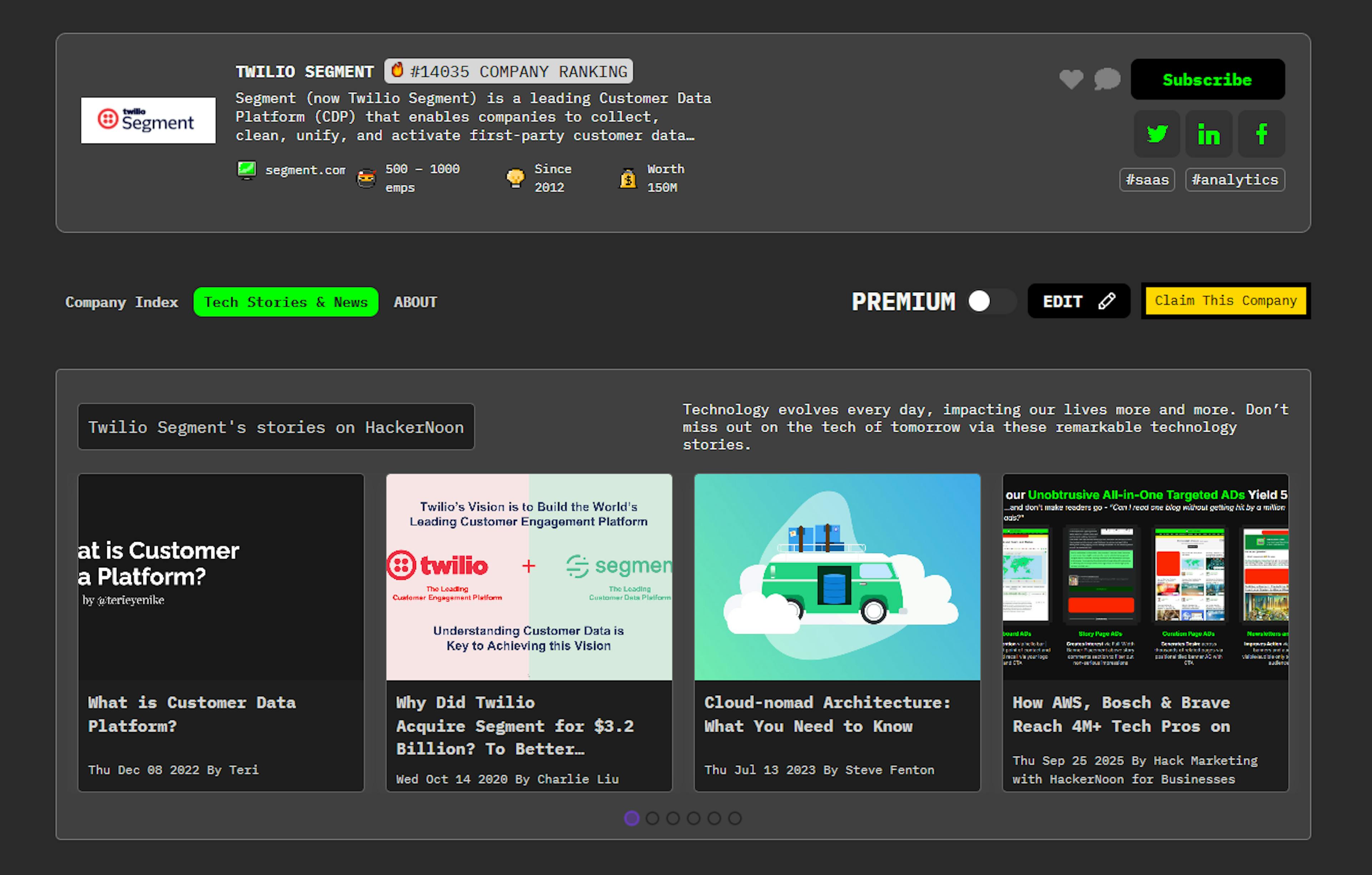Click the fire icon on the company ranking badge
The height and width of the screenshot is (875, 1372).
[x=398, y=71]
